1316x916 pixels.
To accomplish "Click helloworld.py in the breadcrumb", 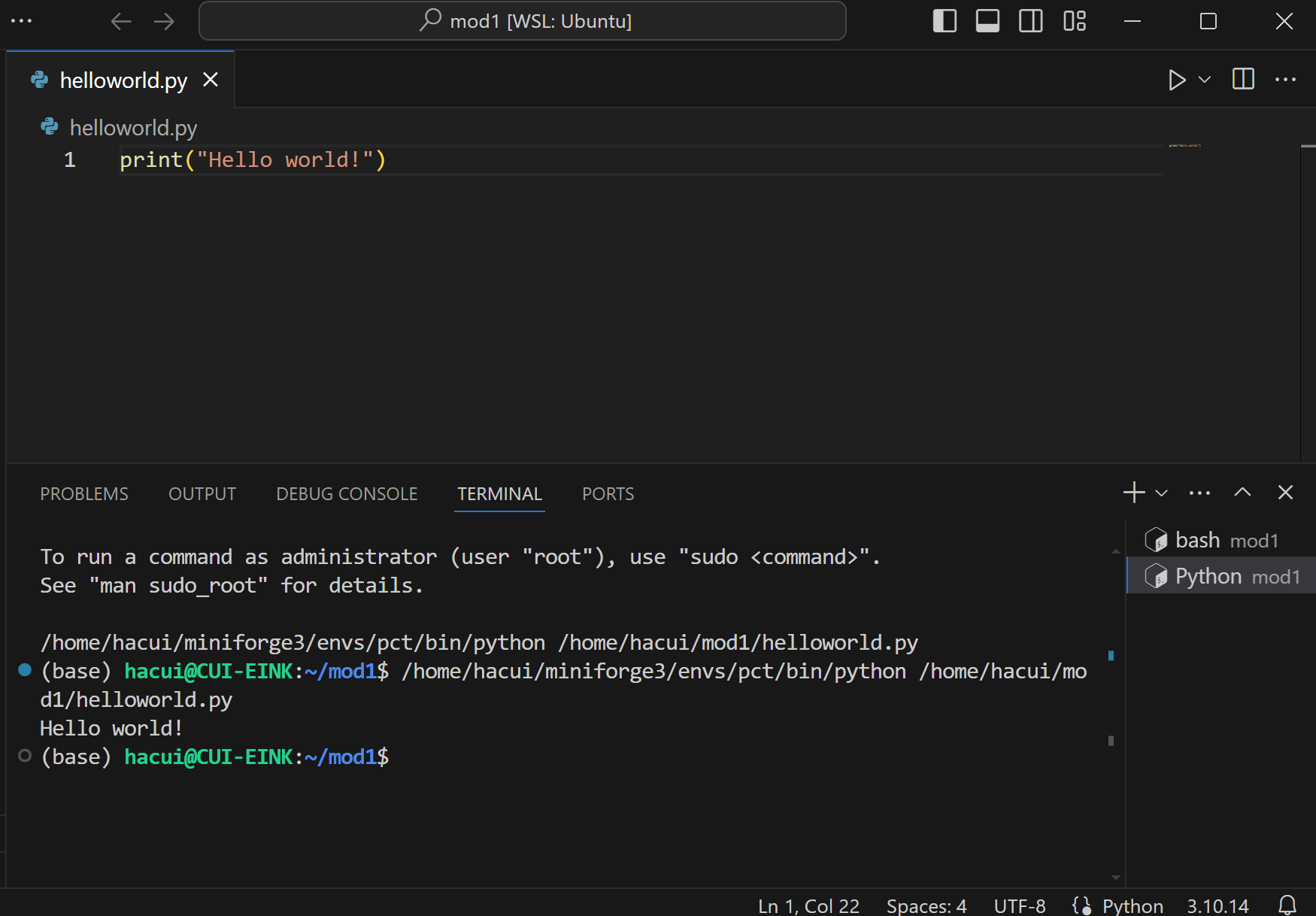I will click(133, 128).
